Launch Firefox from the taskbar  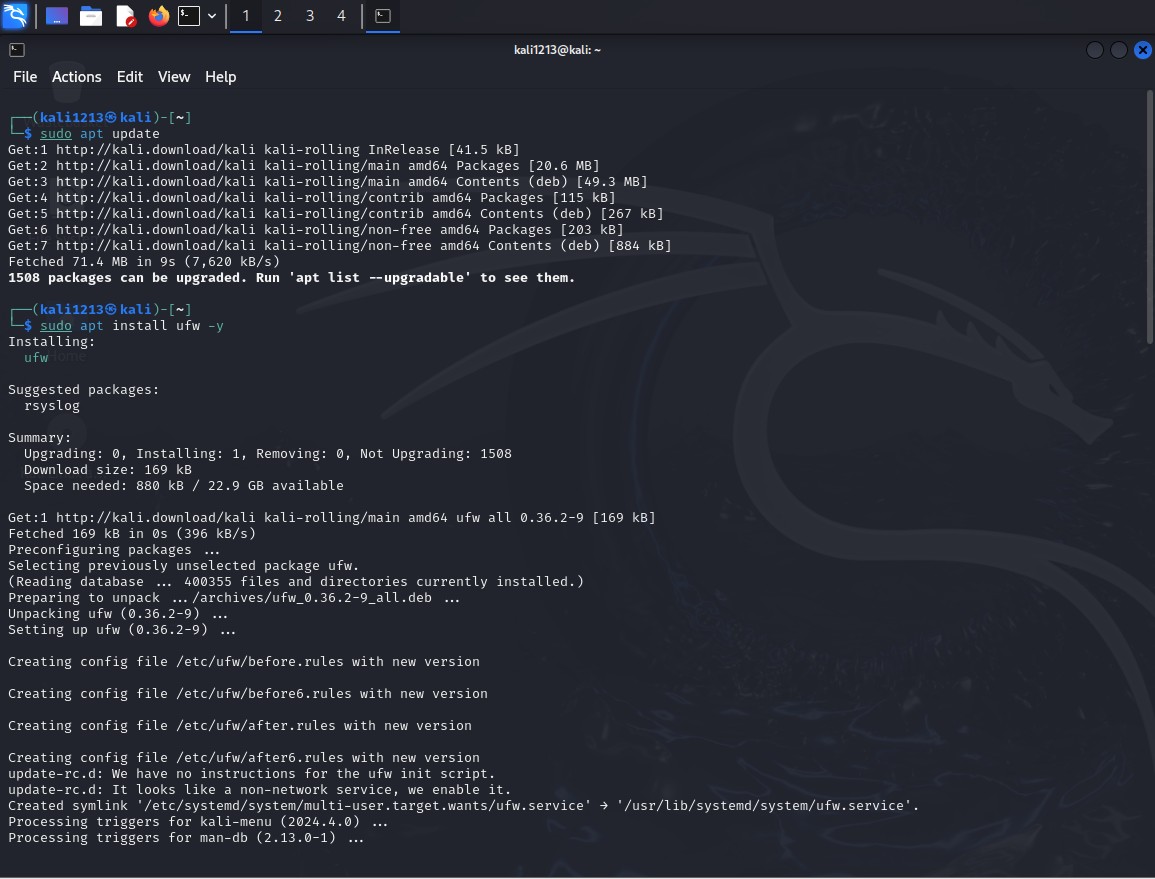pos(159,16)
